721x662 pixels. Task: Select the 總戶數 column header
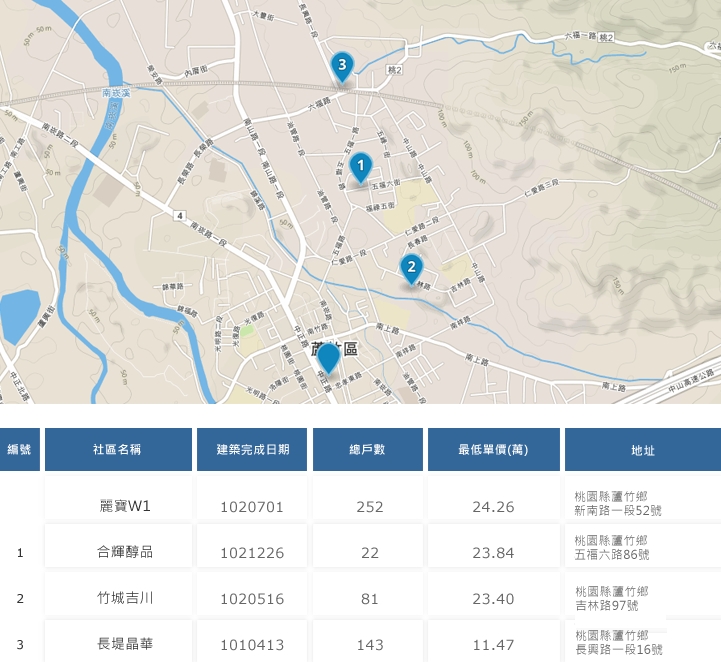click(x=369, y=450)
